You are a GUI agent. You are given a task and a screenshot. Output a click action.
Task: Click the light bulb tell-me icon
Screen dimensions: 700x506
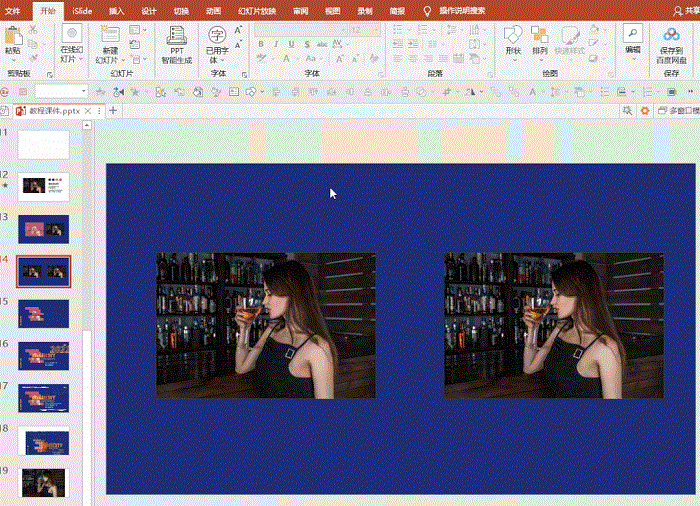click(x=427, y=11)
